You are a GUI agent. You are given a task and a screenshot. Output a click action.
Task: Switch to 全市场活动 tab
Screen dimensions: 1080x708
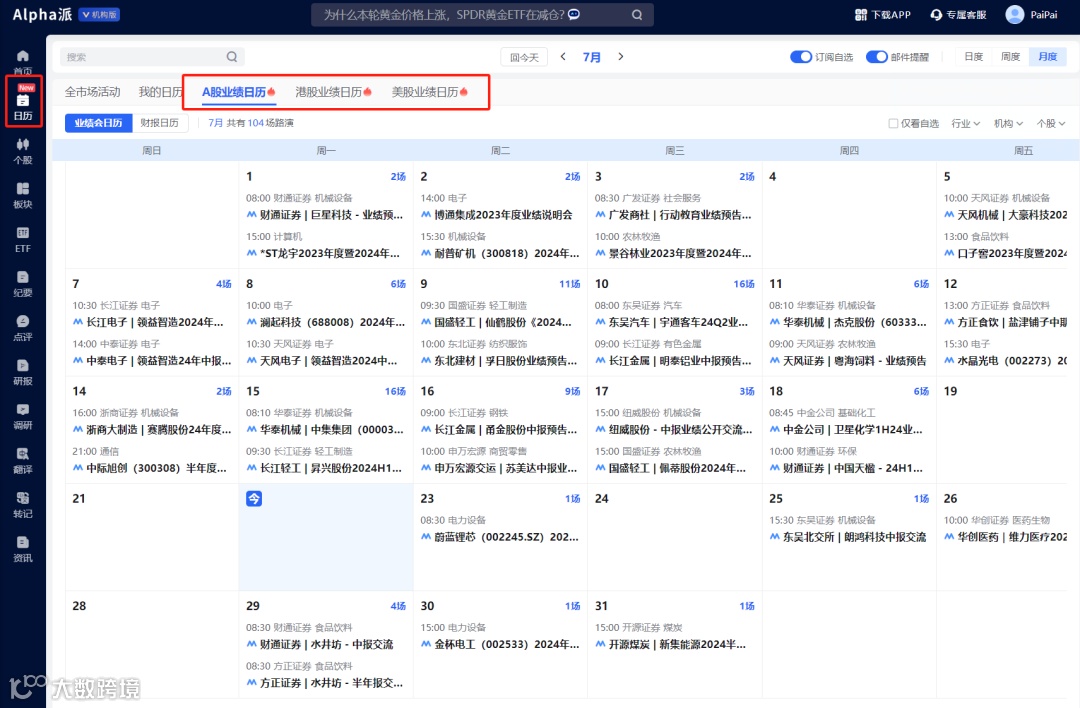pyautogui.click(x=92, y=92)
